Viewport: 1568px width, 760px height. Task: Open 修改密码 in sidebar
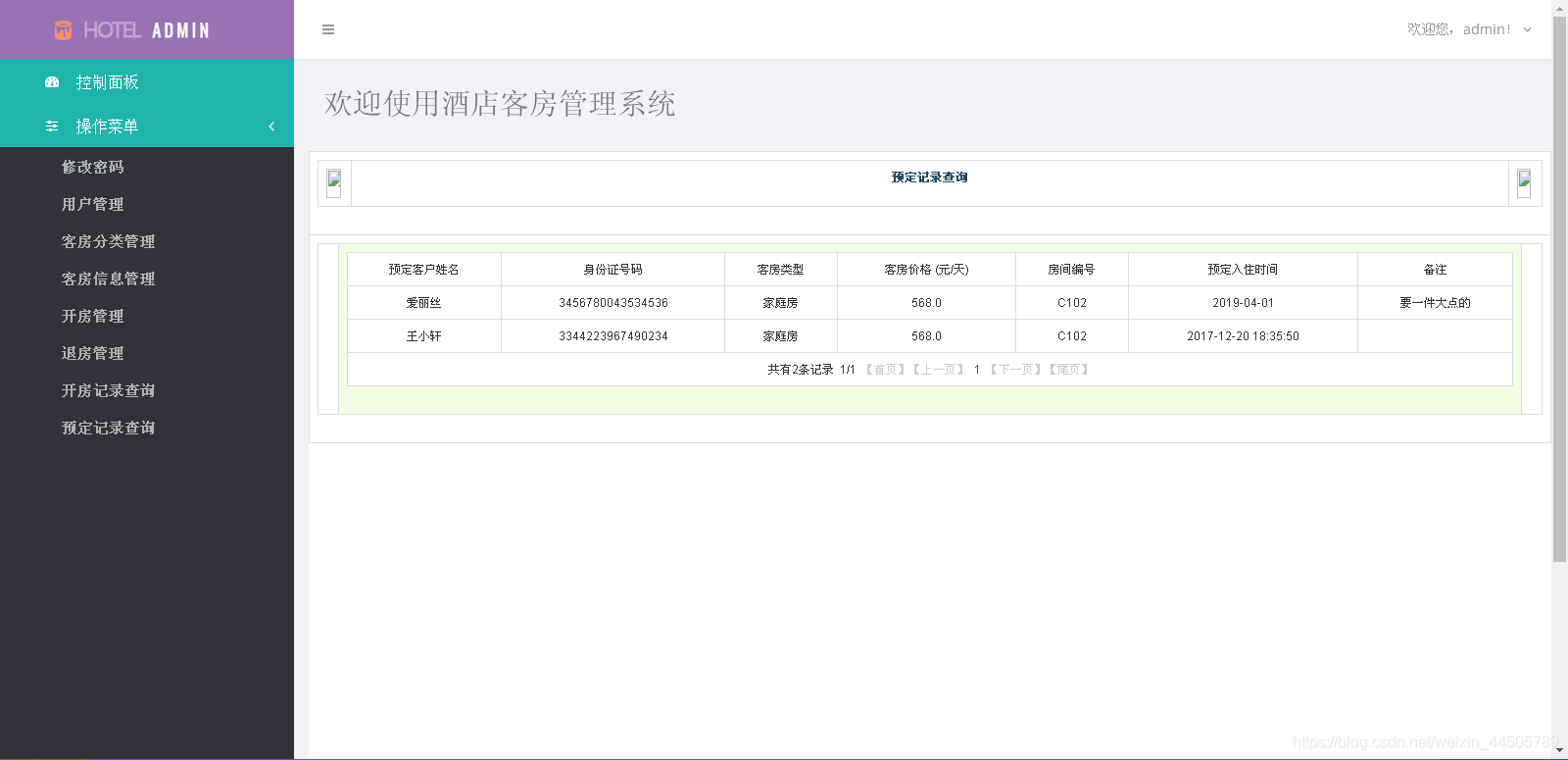(x=93, y=167)
